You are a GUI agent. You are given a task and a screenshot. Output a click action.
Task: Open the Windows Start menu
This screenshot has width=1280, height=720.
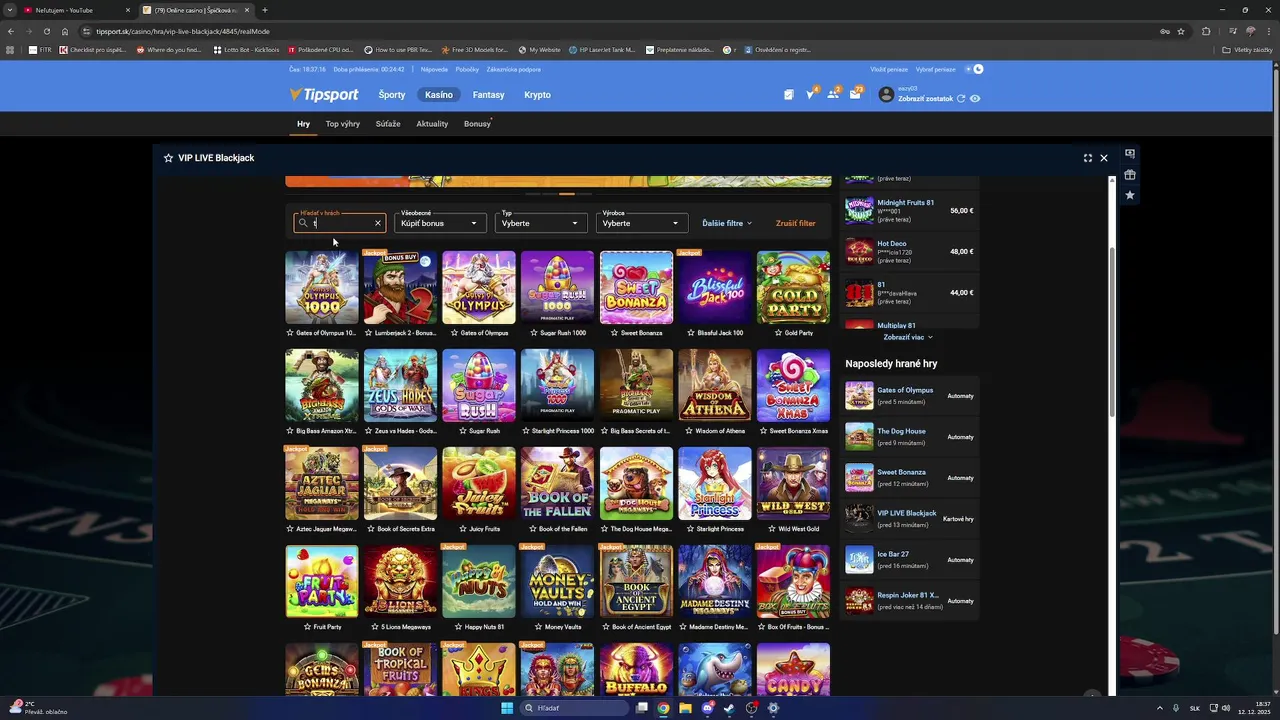click(x=507, y=708)
